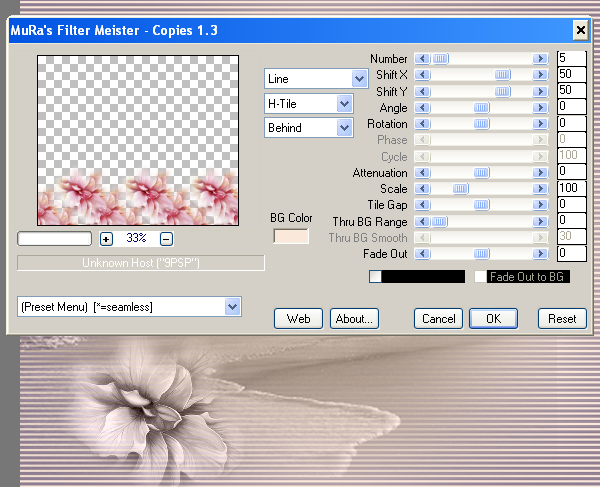Click the empty progress field below preview
This screenshot has height=487, width=600.
point(54,239)
